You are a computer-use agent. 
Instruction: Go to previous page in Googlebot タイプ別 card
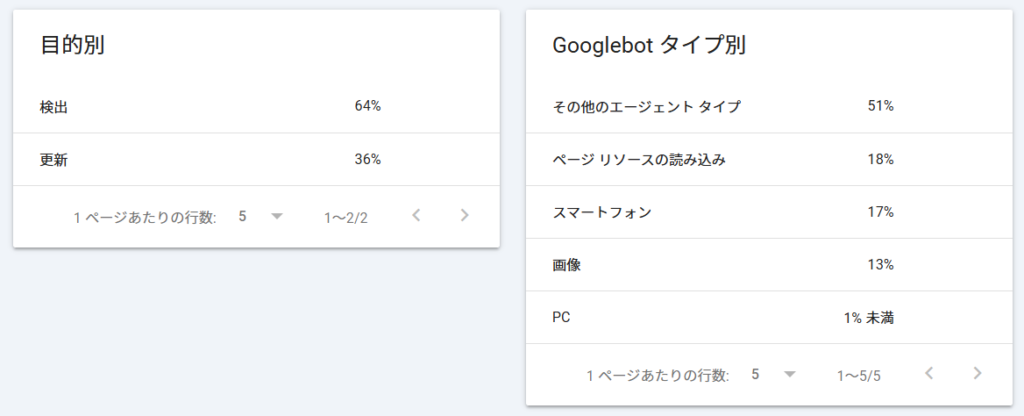click(930, 374)
